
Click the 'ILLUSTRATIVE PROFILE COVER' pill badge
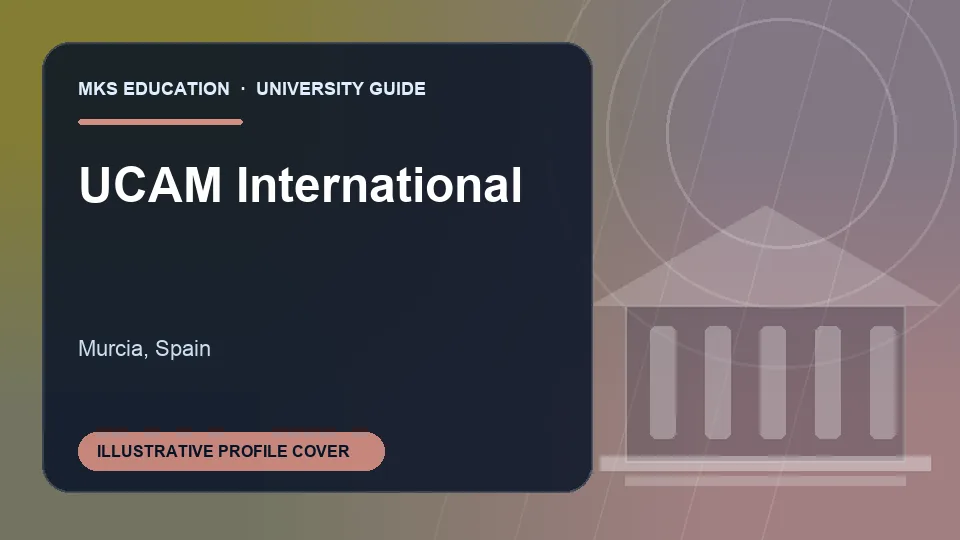[x=231, y=451]
